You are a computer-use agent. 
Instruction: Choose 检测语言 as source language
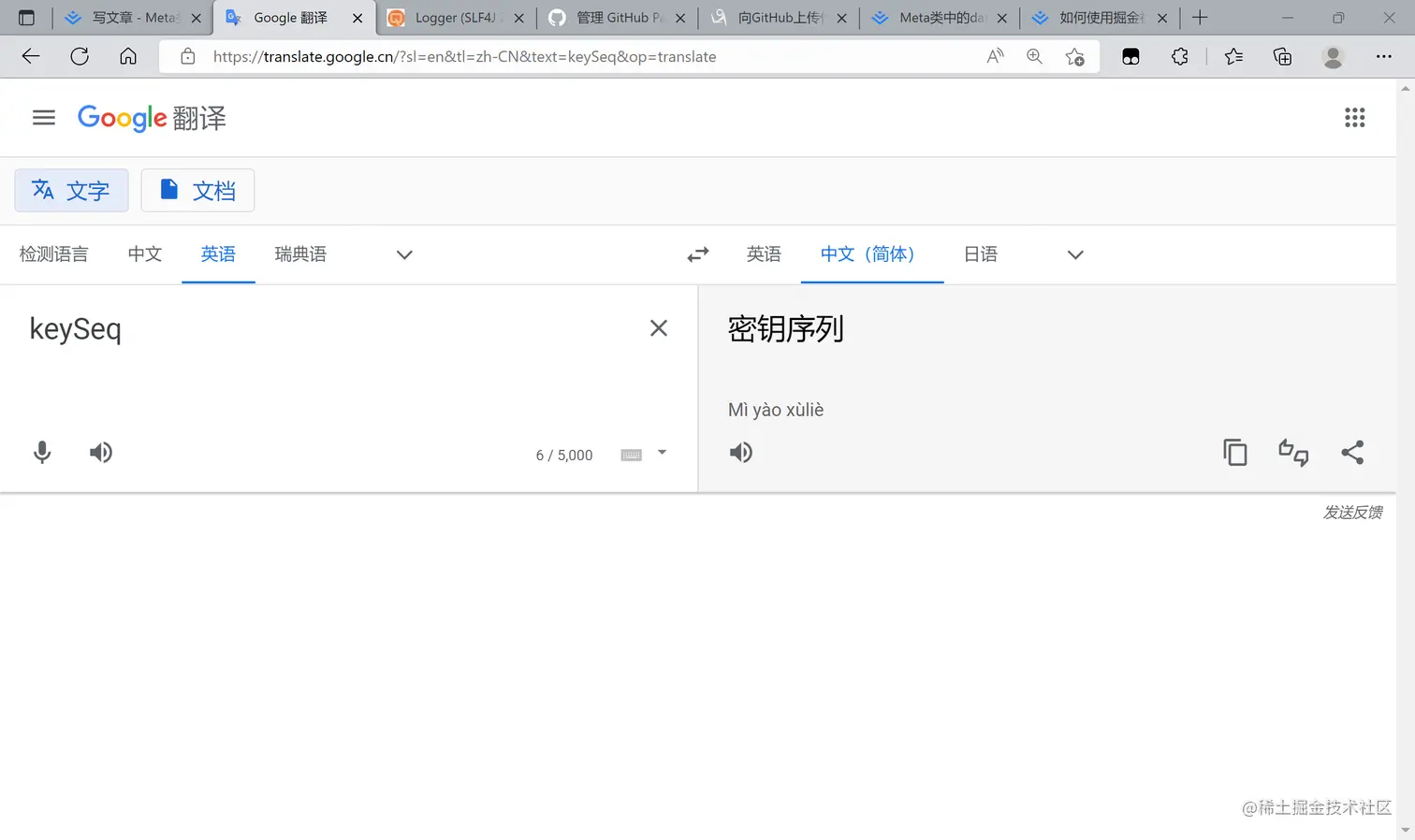pyautogui.click(x=53, y=254)
